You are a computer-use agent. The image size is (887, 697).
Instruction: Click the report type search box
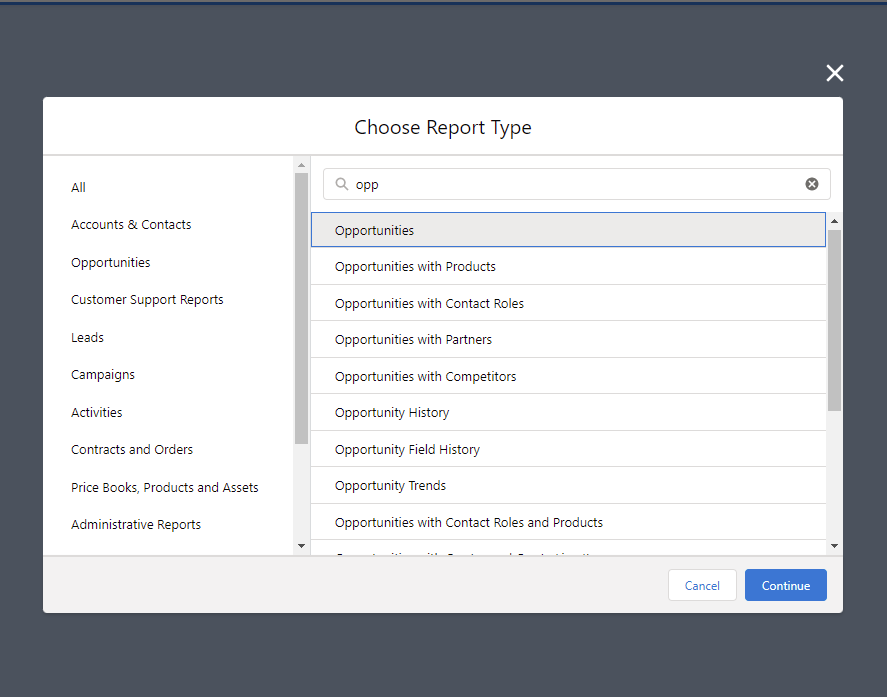pos(575,184)
